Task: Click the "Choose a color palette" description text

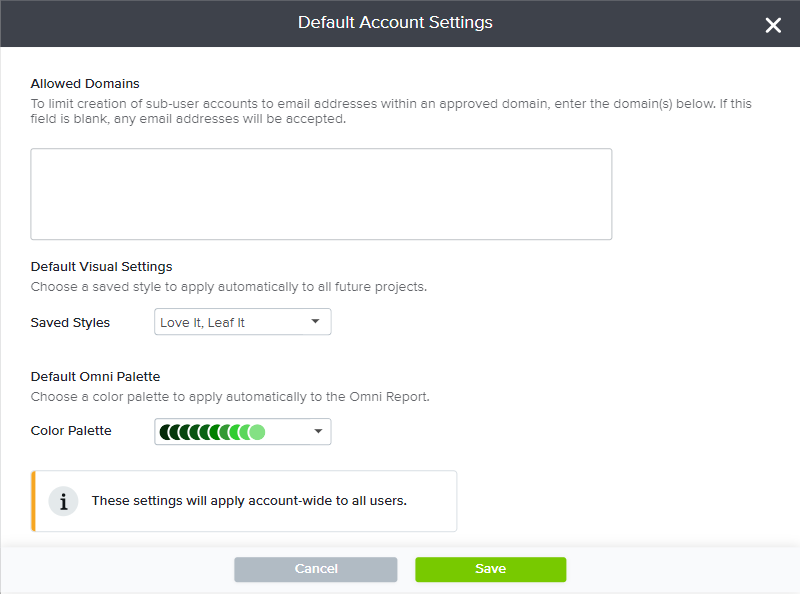Action: 230,397
